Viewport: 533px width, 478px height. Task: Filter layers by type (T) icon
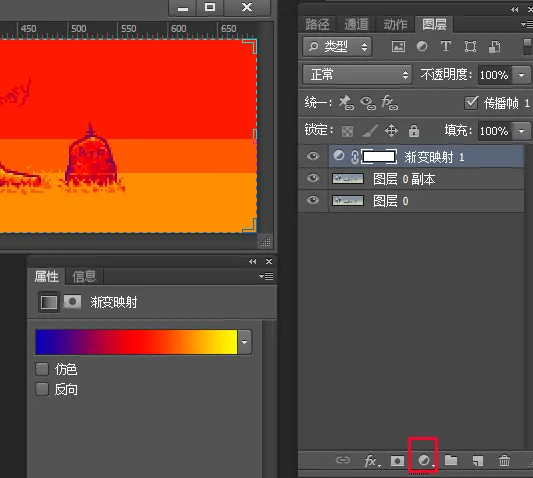446,46
